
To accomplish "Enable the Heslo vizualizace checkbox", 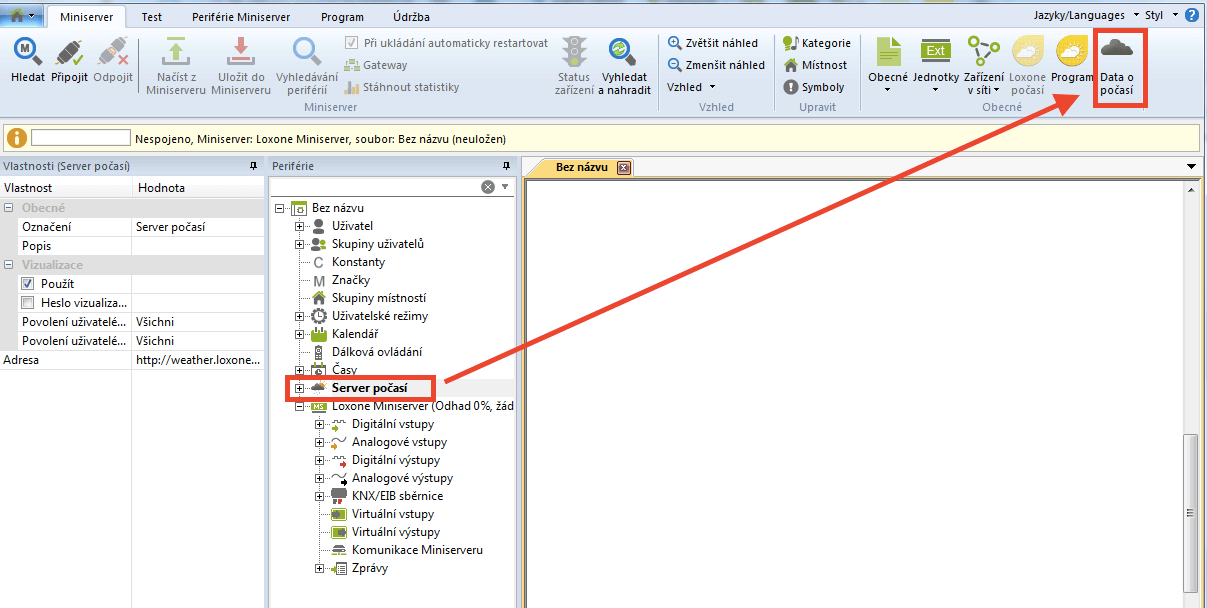I will (28, 303).
